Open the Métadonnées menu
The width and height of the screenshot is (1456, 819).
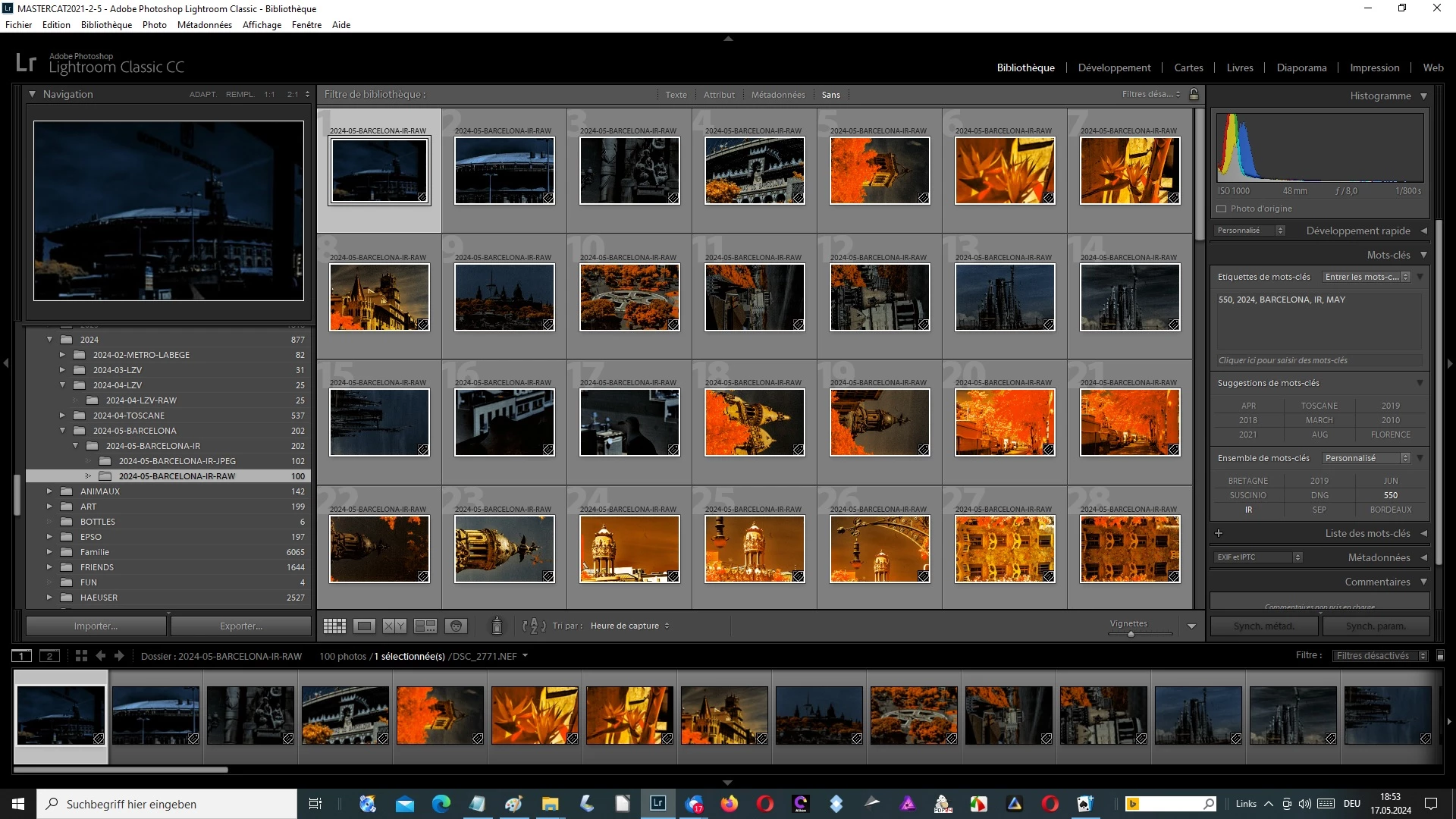click(x=204, y=25)
